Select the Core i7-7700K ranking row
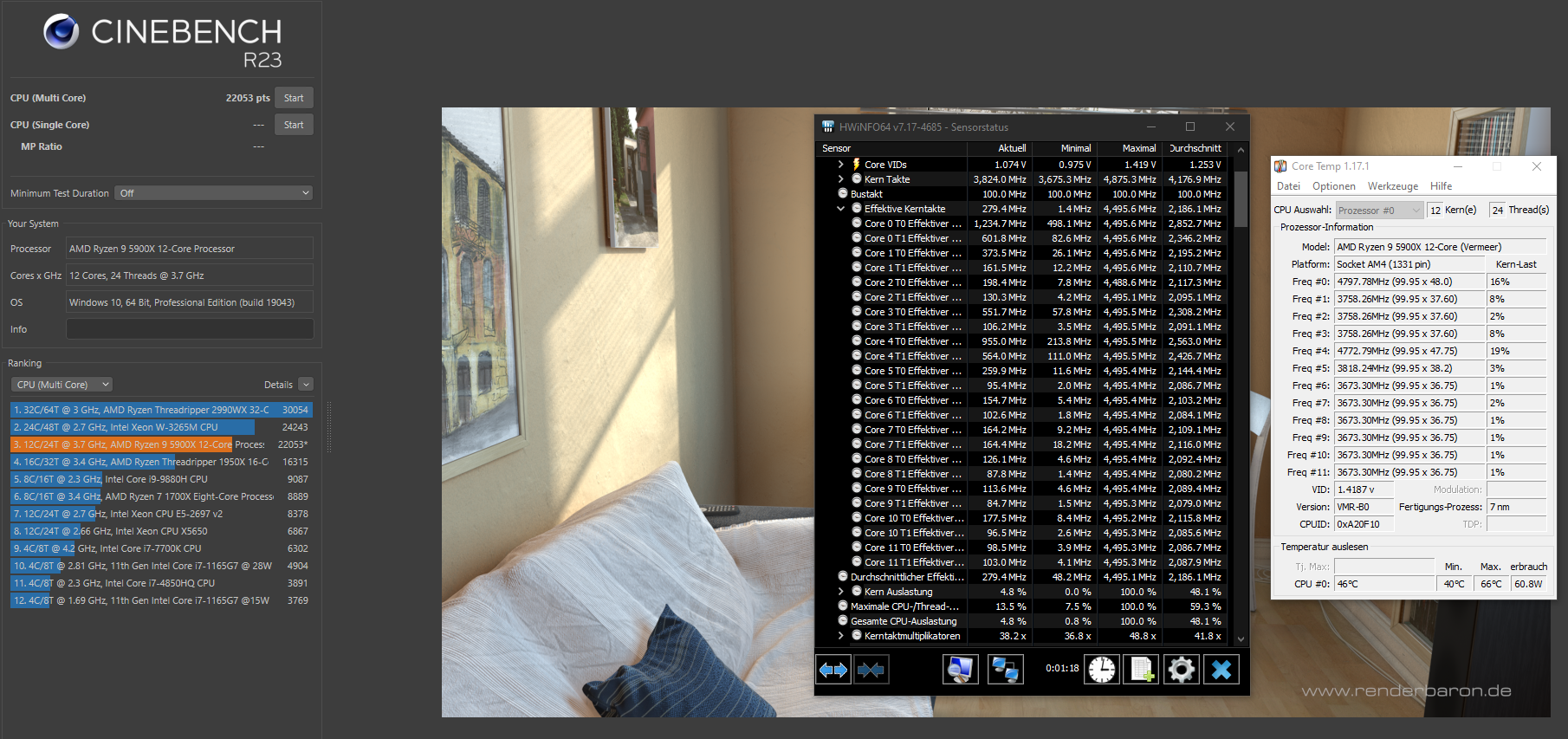The height and width of the screenshot is (739, 1568). (x=161, y=548)
